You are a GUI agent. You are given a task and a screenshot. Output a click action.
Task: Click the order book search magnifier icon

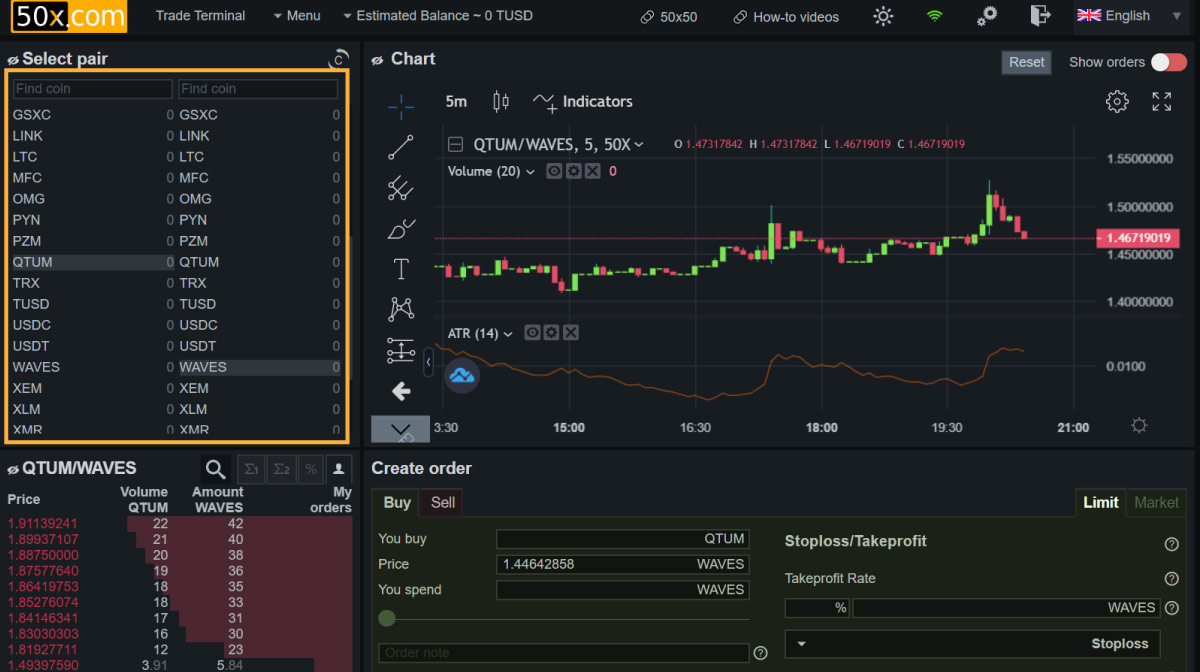pyautogui.click(x=215, y=468)
